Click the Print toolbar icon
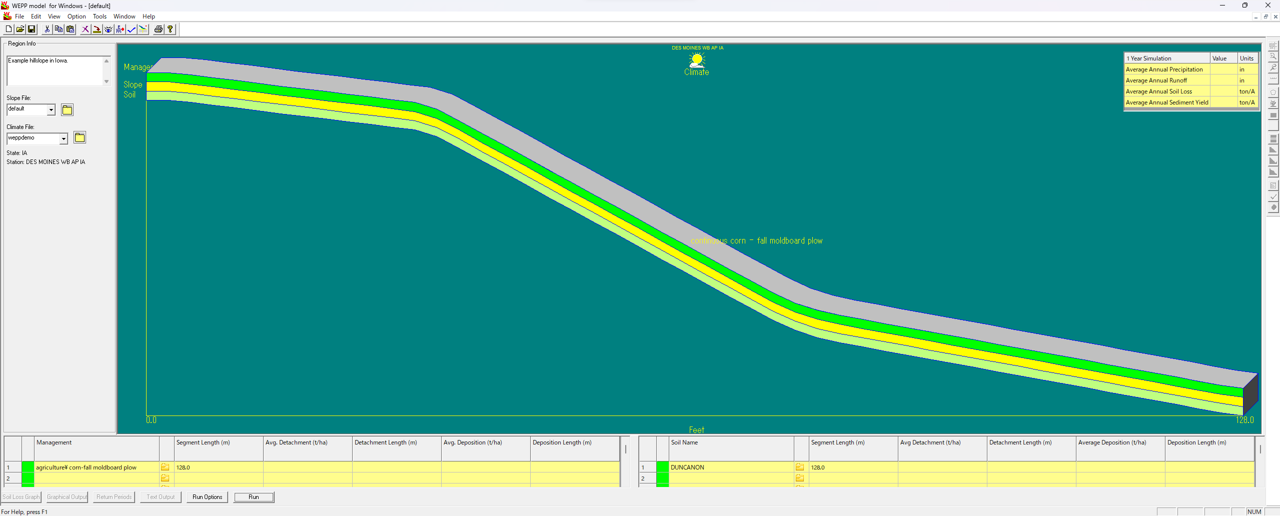The image size is (1280, 516). coord(158,29)
